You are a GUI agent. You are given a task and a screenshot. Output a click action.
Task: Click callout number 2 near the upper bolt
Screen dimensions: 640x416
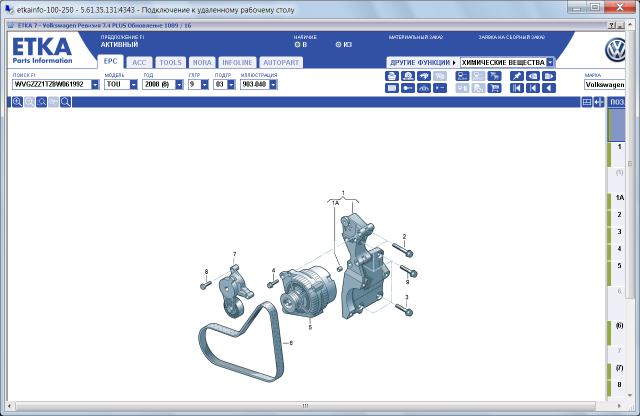tap(404, 236)
